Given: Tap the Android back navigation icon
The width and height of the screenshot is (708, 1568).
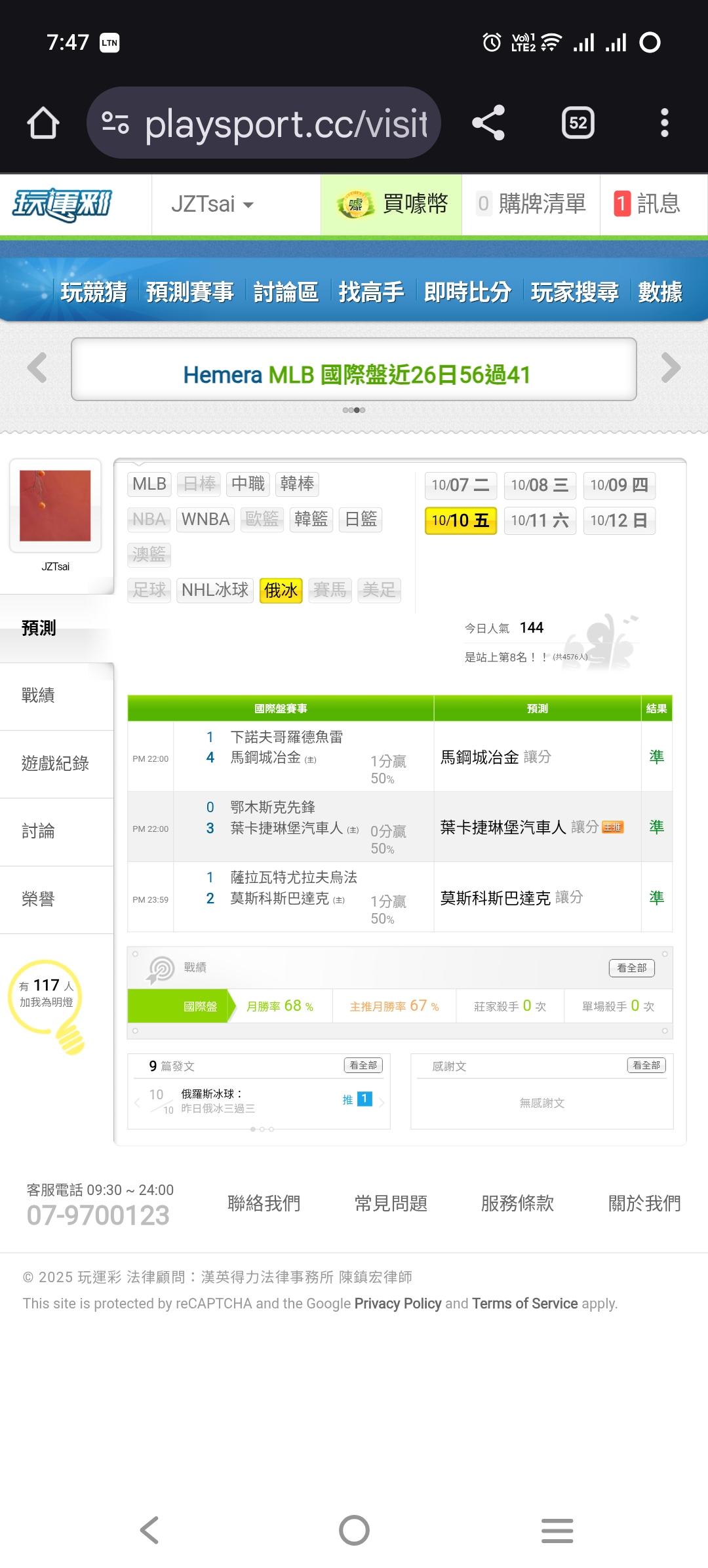Looking at the screenshot, I should point(149,1530).
